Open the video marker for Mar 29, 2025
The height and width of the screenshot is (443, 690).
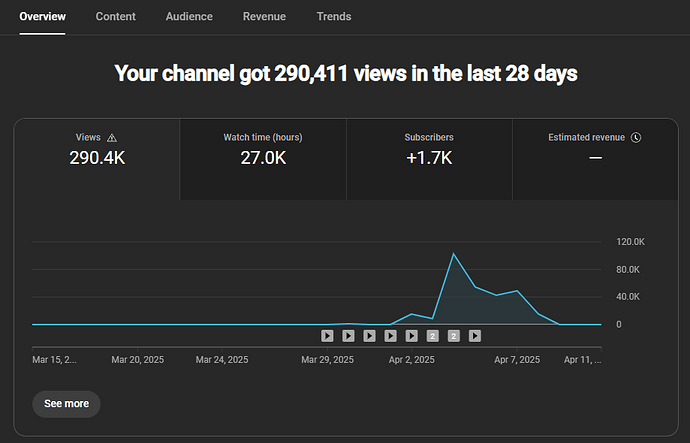tap(327, 336)
